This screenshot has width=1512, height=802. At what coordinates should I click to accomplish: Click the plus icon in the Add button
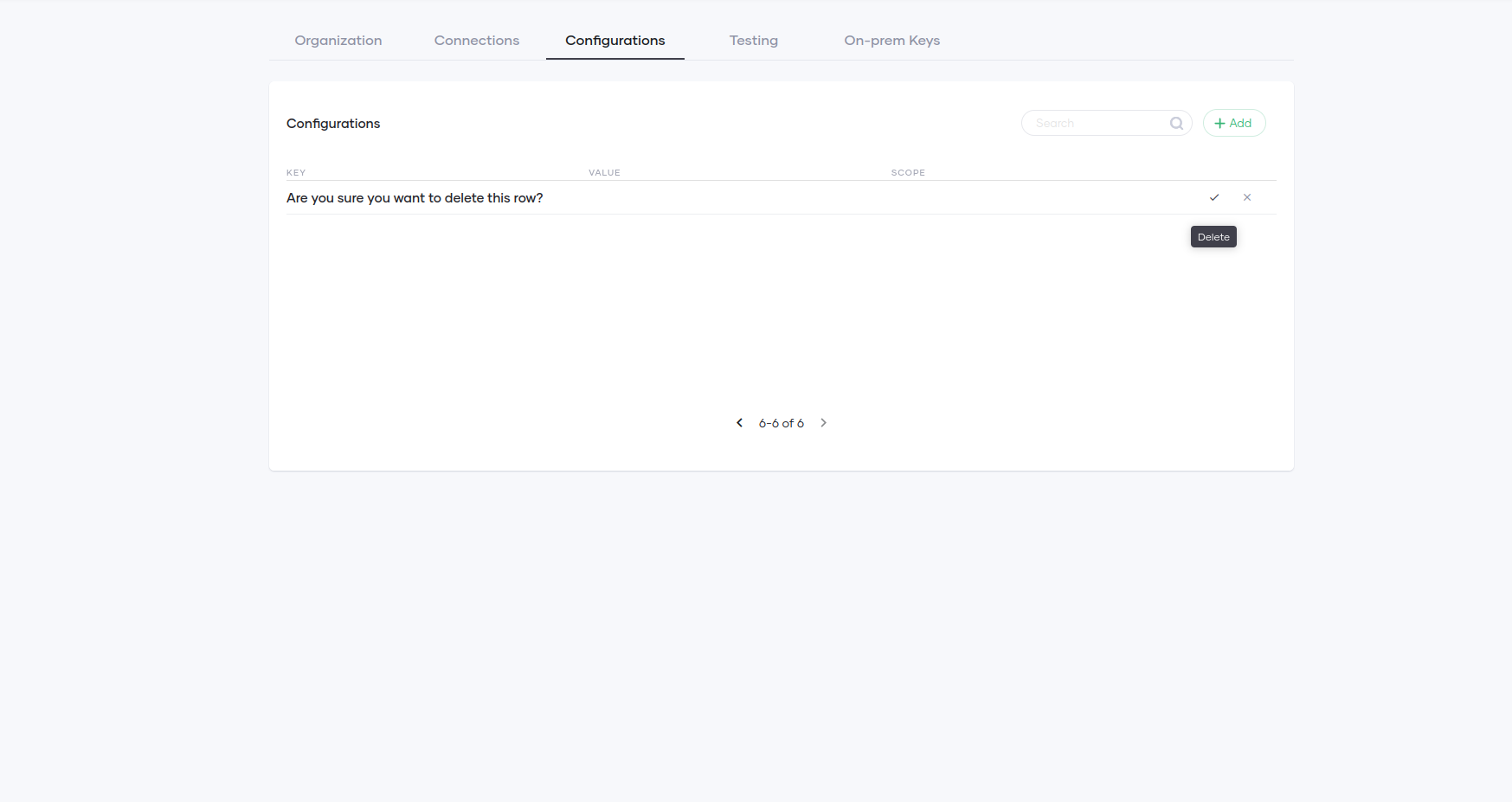tap(1219, 123)
